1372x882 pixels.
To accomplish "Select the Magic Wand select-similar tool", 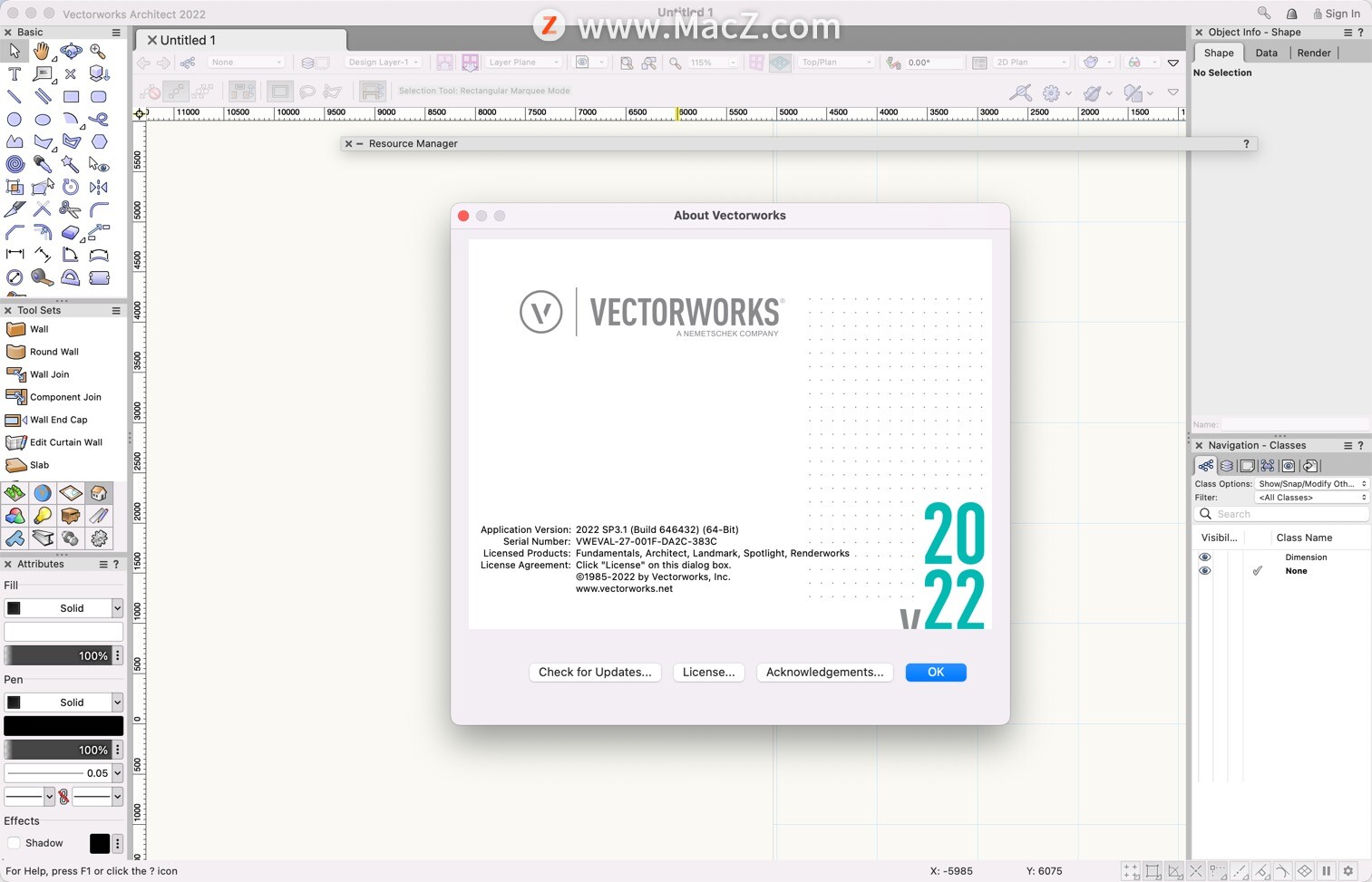I will 71,164.
